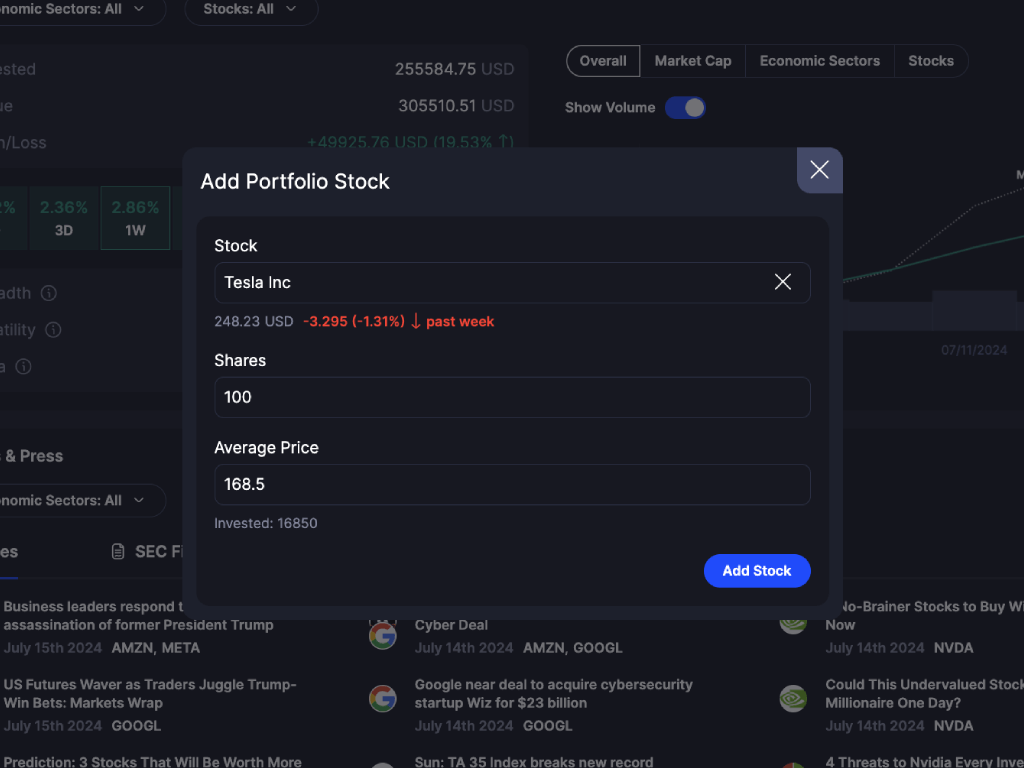Select the 1W performance period
Screen dimensions: 1024x768
click(135, 217)
